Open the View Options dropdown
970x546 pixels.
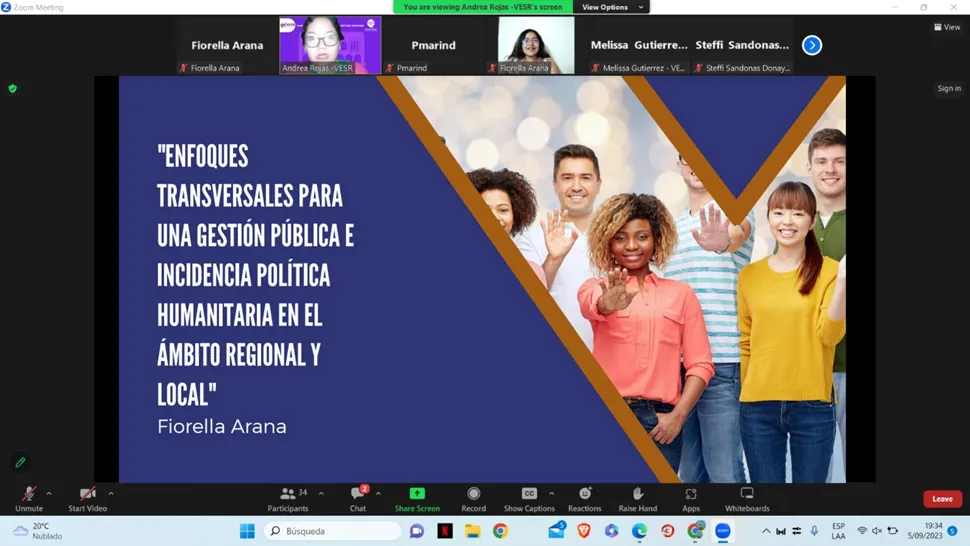(x=611, y=7)
